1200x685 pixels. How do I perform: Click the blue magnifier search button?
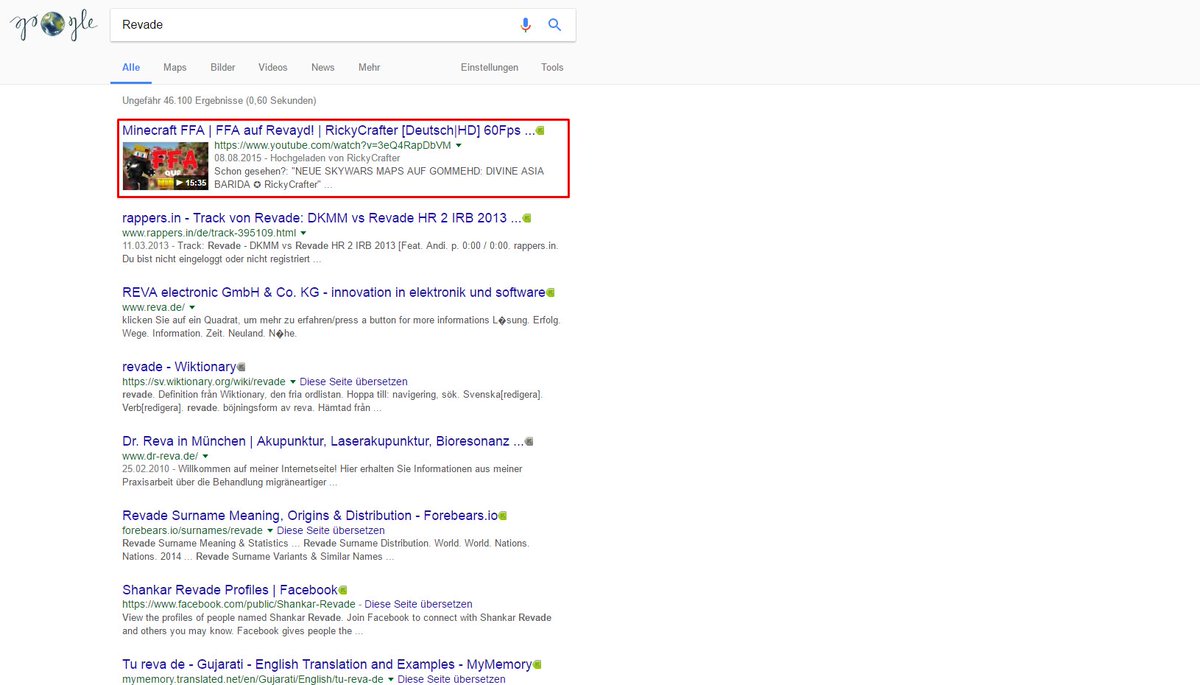pyautogui.click(x=555, y=25)
